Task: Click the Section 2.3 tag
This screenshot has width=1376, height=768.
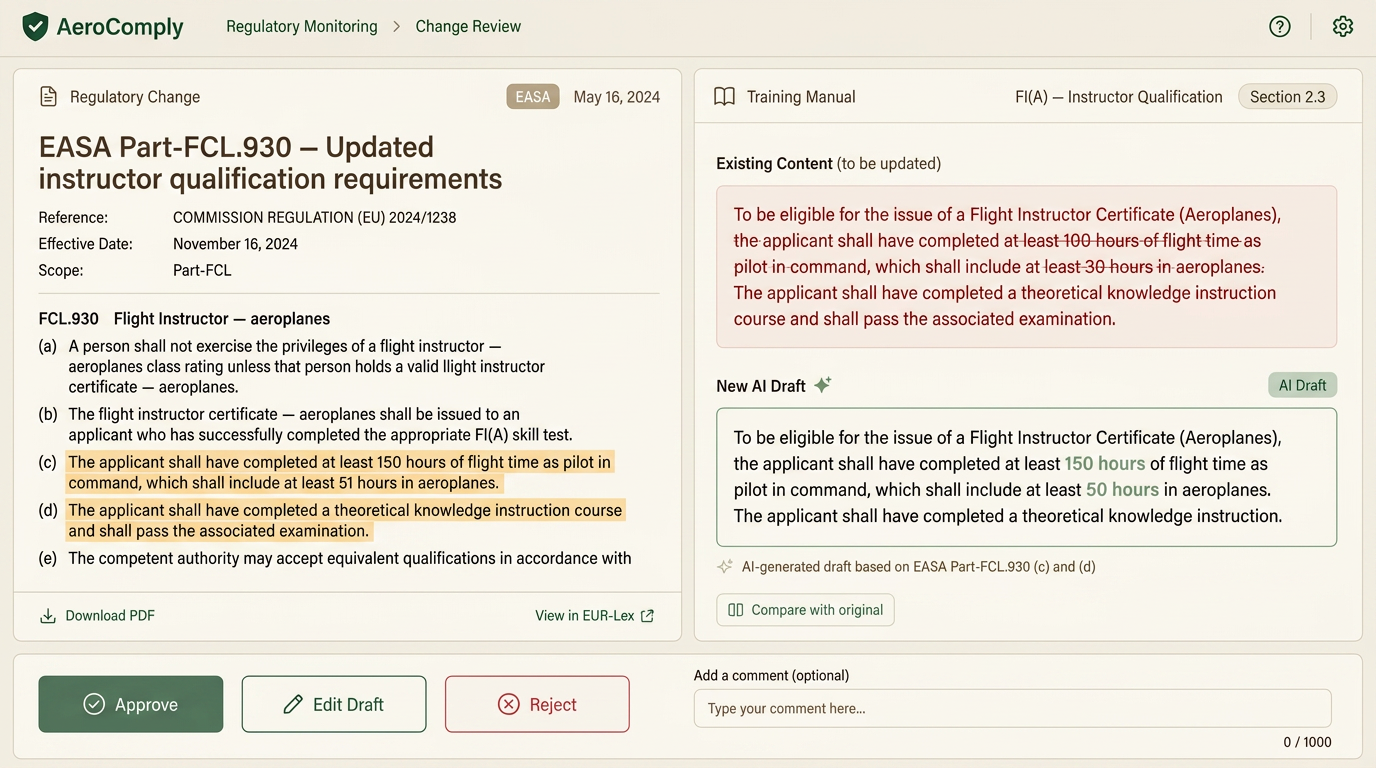Action: pyautogui.click(x=1288, y=97)
